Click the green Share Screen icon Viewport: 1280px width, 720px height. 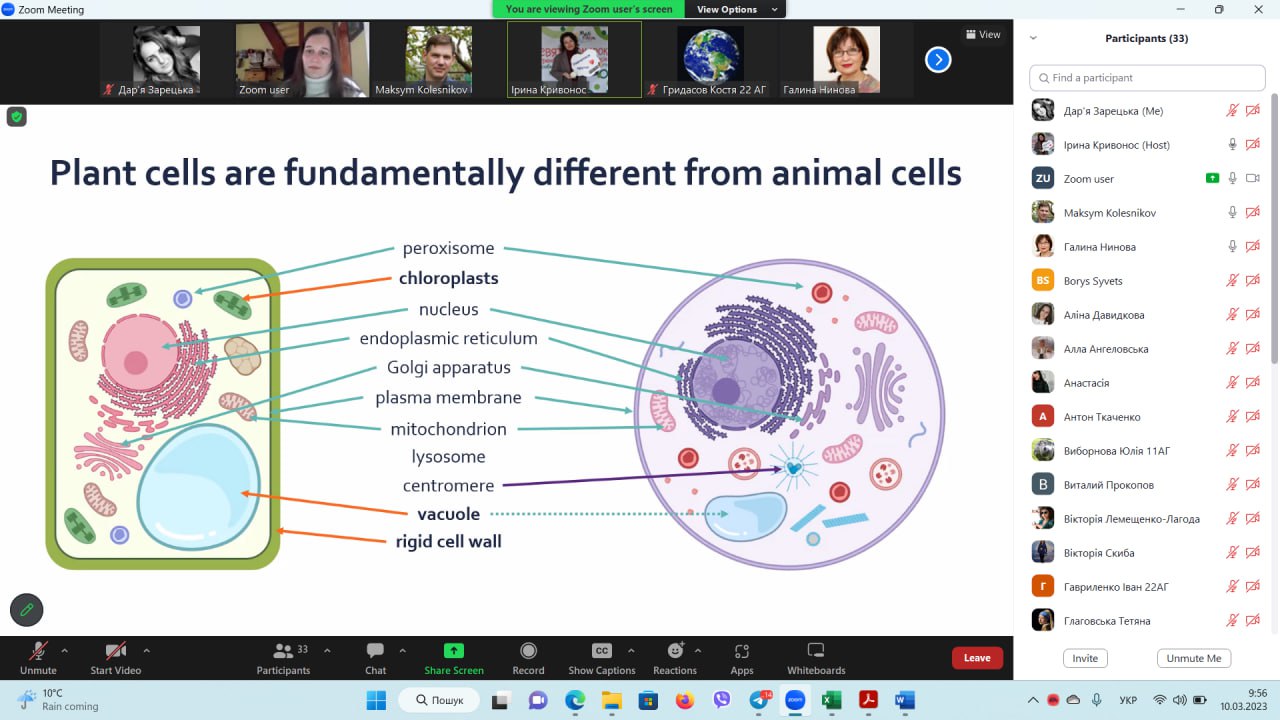pyautogui.click(x=453, y=651)
